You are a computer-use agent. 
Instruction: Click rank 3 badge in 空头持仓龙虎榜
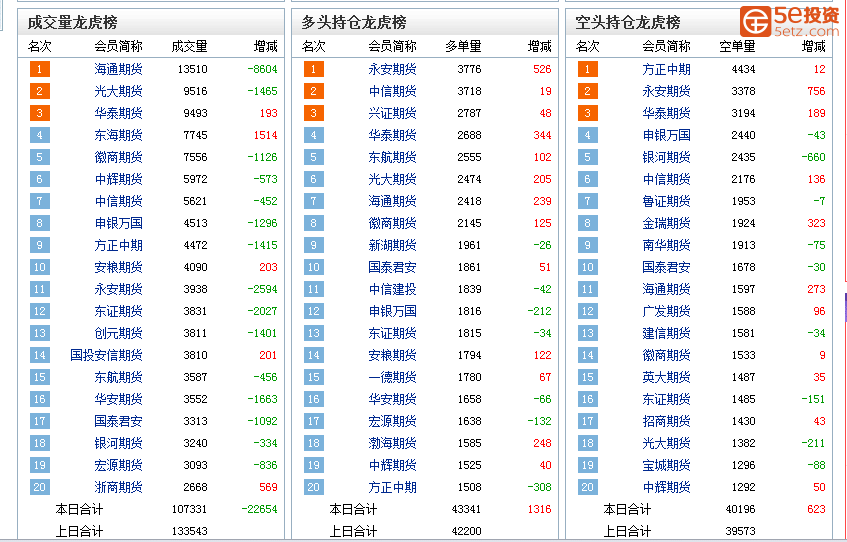pyautogui.click(x=587, y=113)
